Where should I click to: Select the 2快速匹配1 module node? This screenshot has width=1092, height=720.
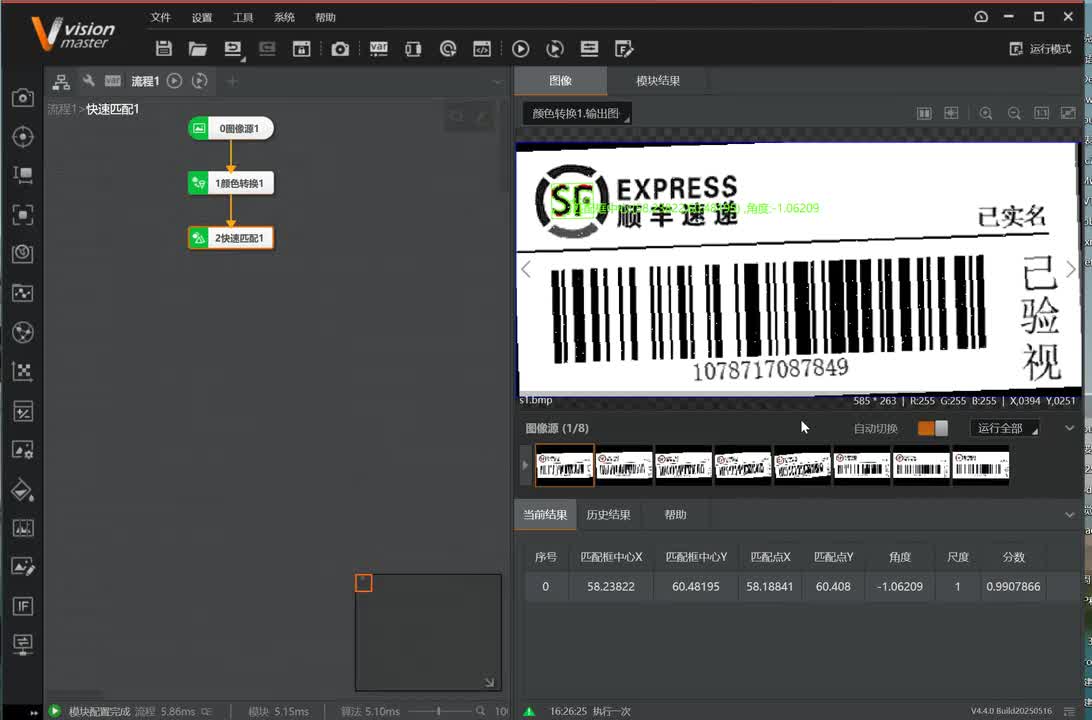[231, 238]
